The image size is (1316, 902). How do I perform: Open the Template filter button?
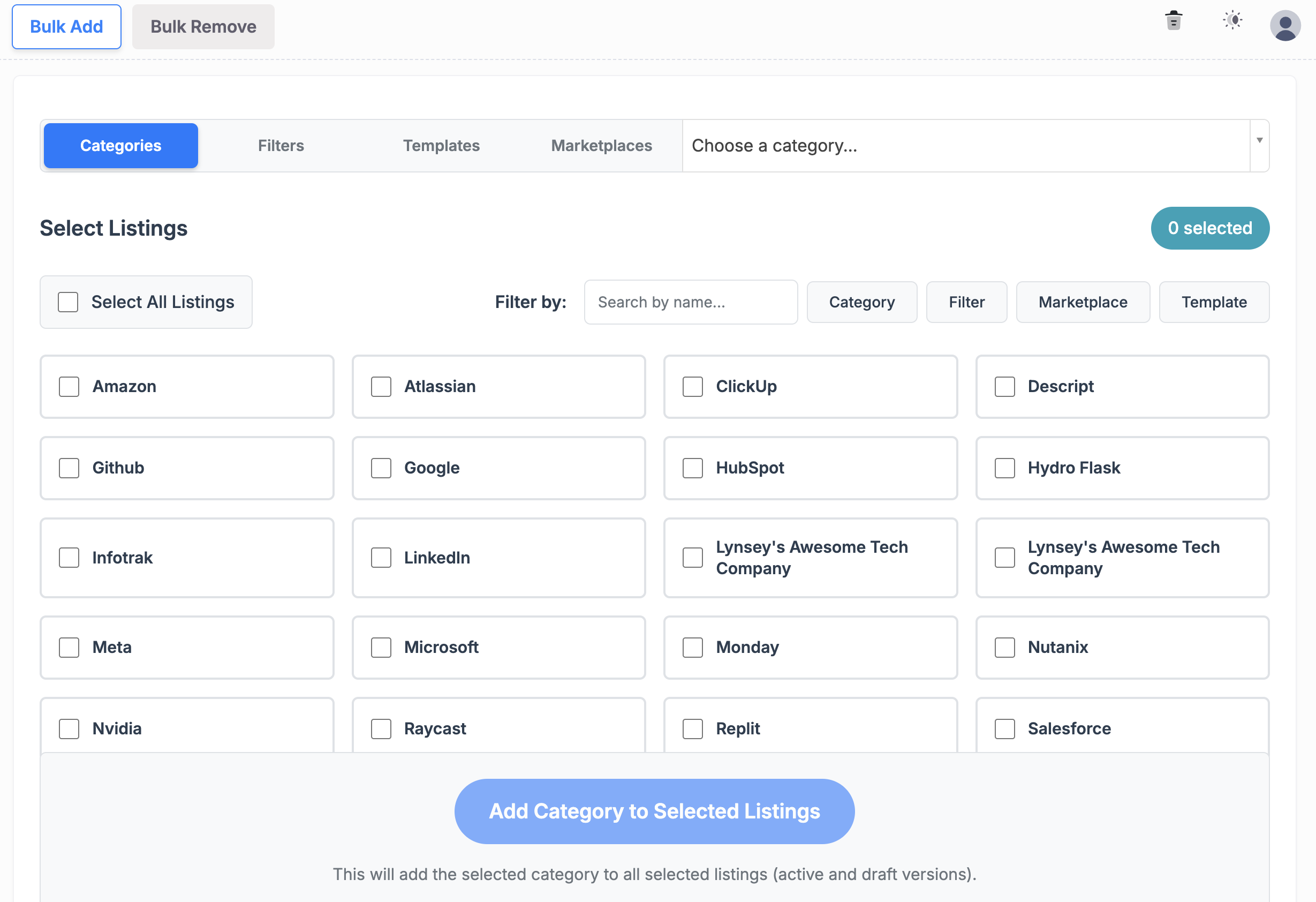click(x=1214, y=302)
